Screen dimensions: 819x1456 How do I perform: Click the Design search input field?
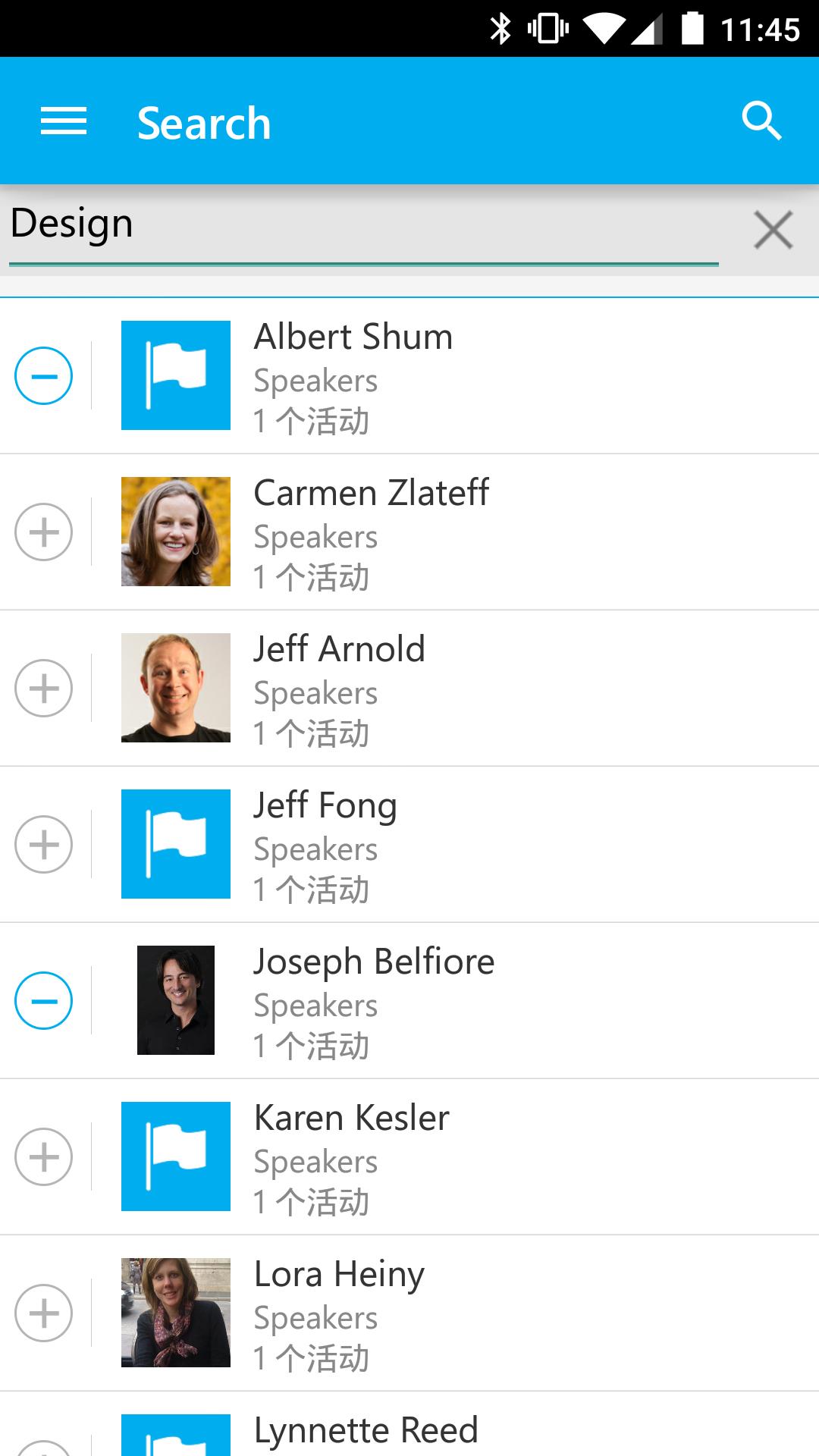(362, 225)
